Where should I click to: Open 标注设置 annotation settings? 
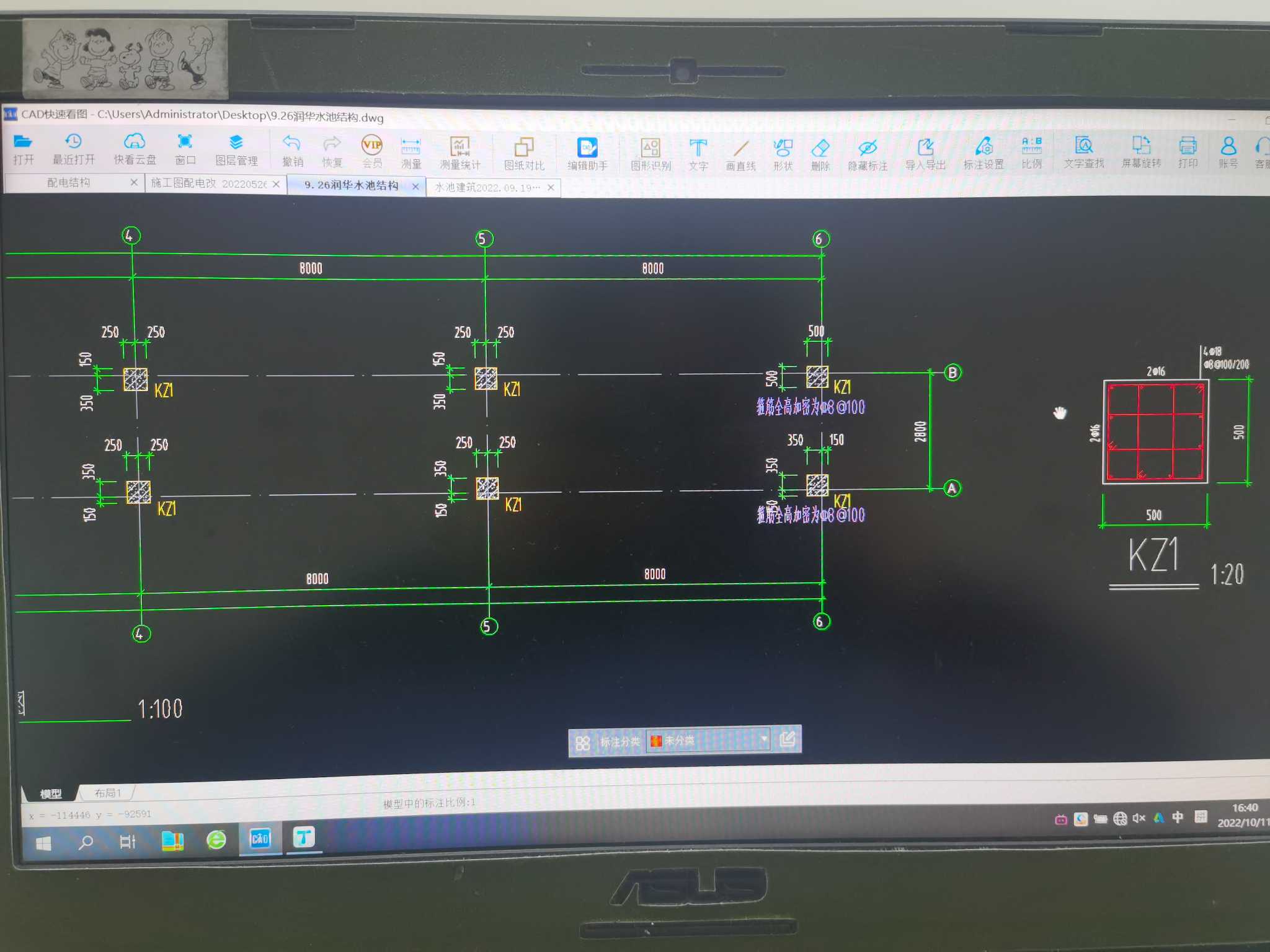pos(984,154)
